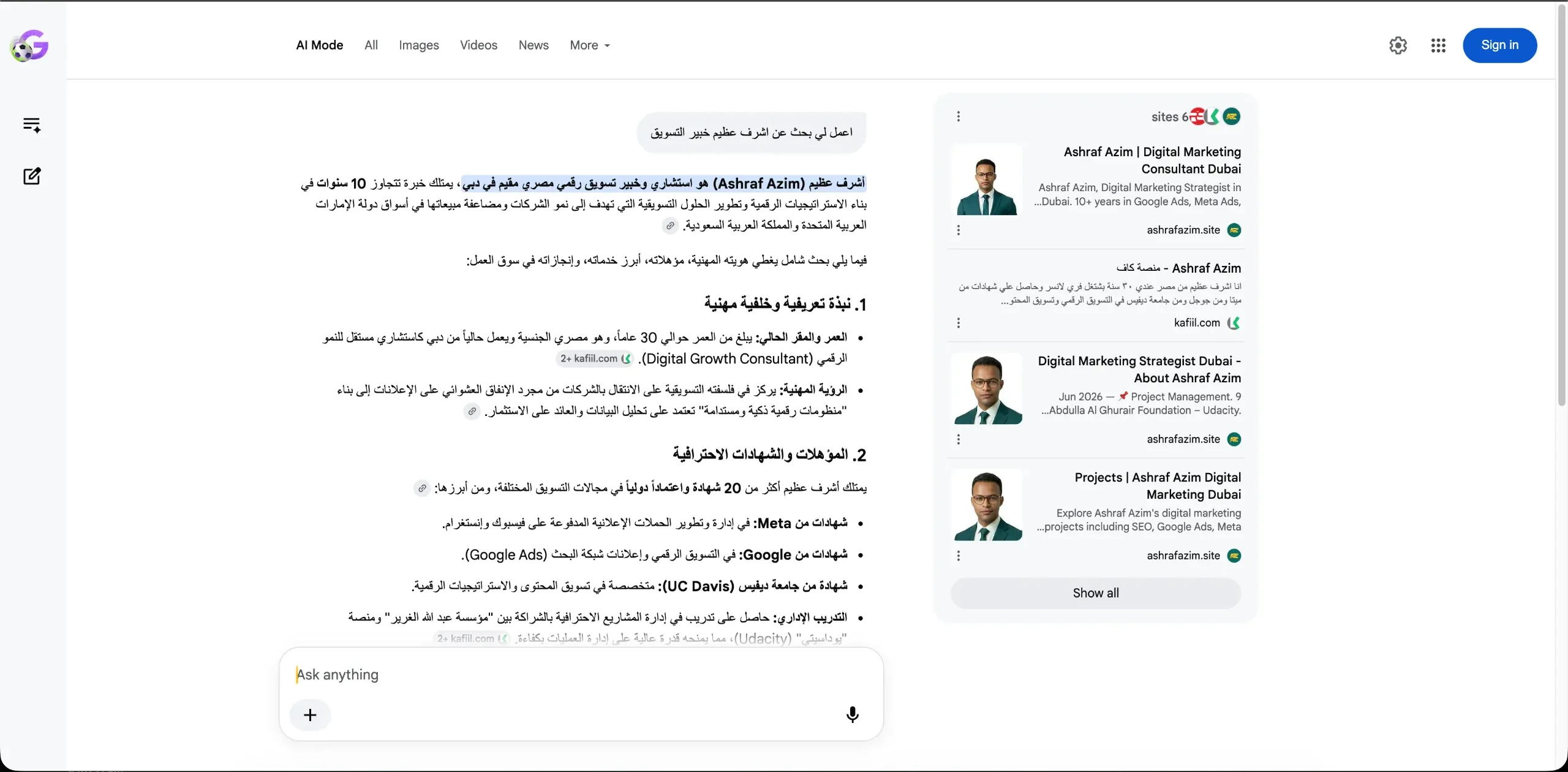Open 'Digital Marketing Strategist Dubai - About' link
This screenshot has height=772, width=1568.
tap(1139, 369)
